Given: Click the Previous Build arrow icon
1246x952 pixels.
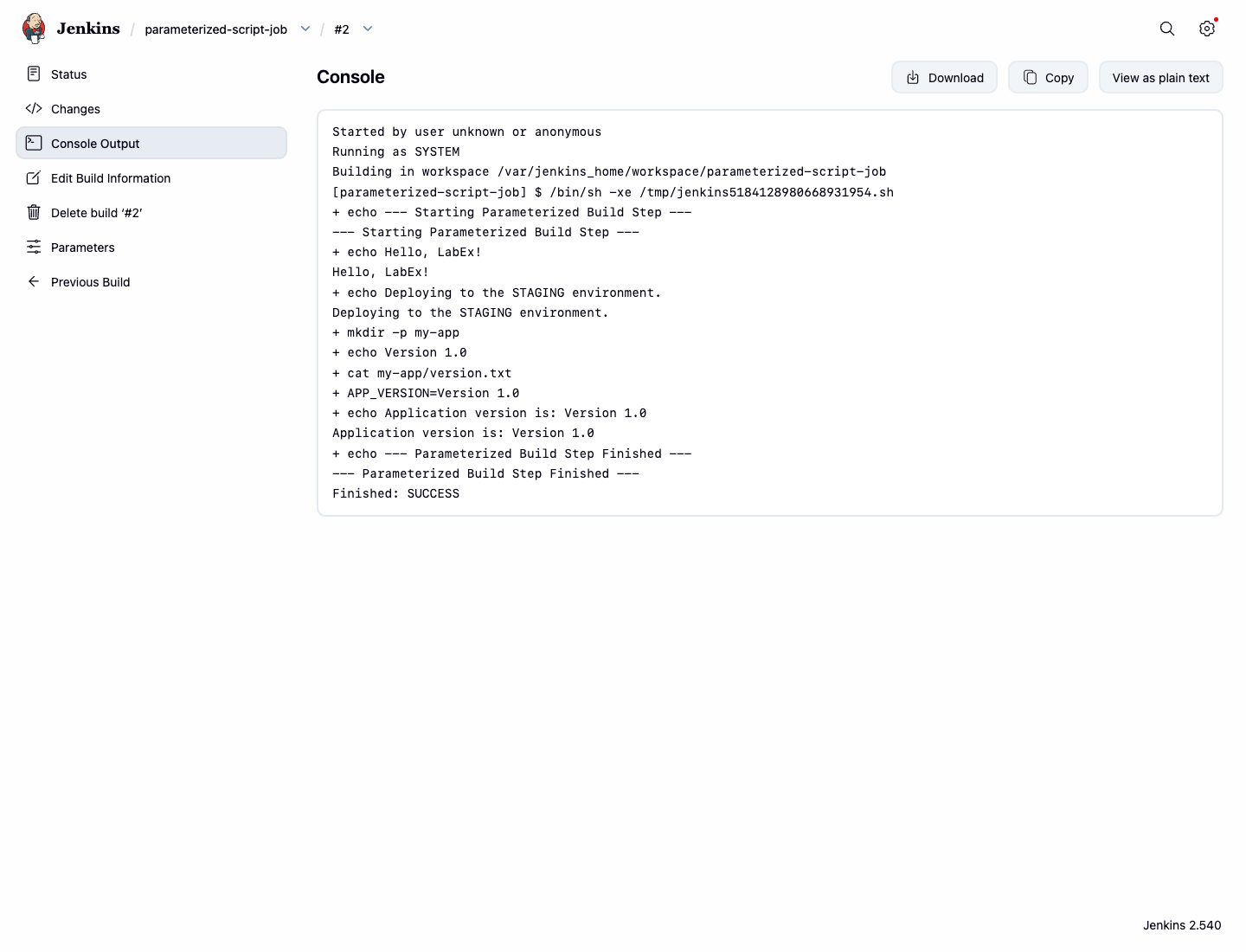Looking at the screenshot, I should tap(34, 281).
